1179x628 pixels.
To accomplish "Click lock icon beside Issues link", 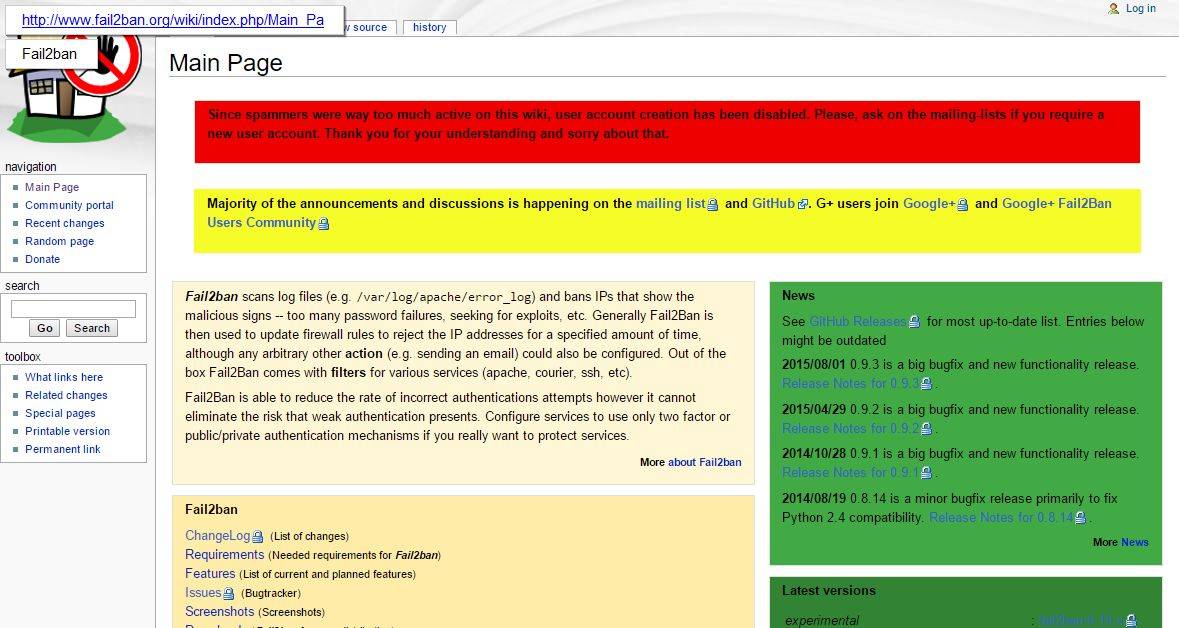I will pyautogui.click(x=229, y=594).
